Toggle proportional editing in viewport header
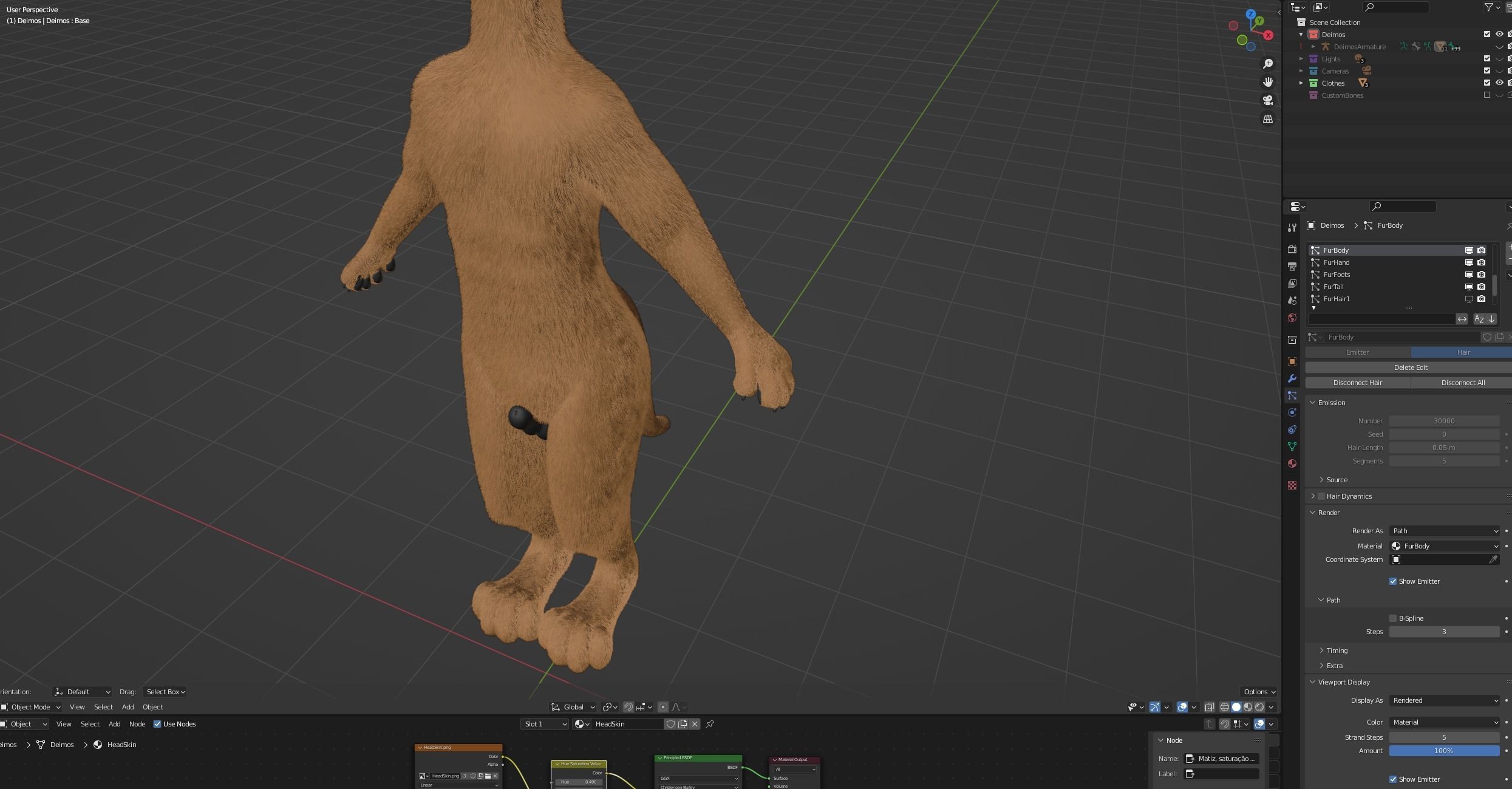This screenshot has width=1512, height=789. click(x=663, y=707)
